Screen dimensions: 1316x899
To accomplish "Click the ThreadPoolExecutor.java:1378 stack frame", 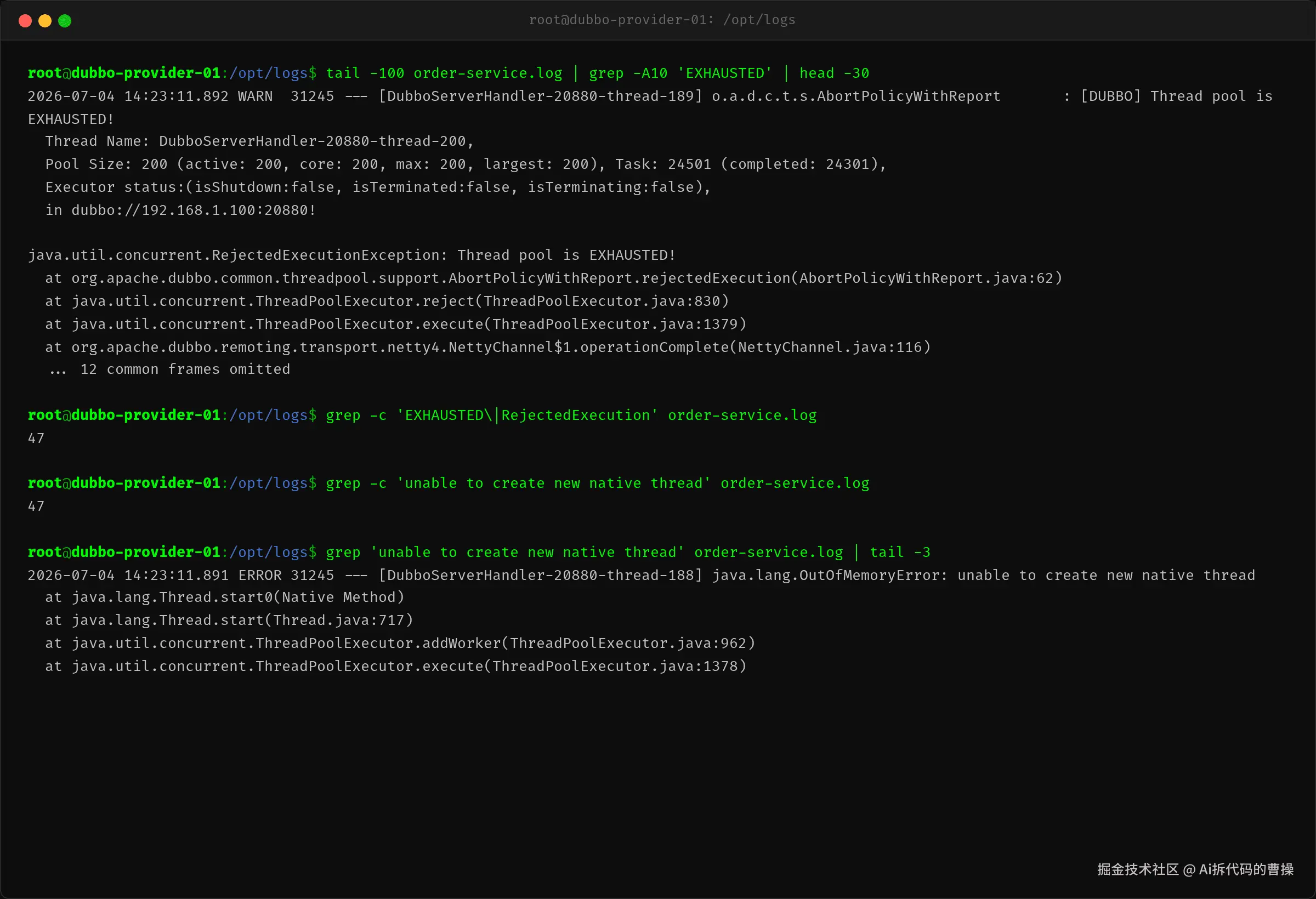I will [396, 667].
